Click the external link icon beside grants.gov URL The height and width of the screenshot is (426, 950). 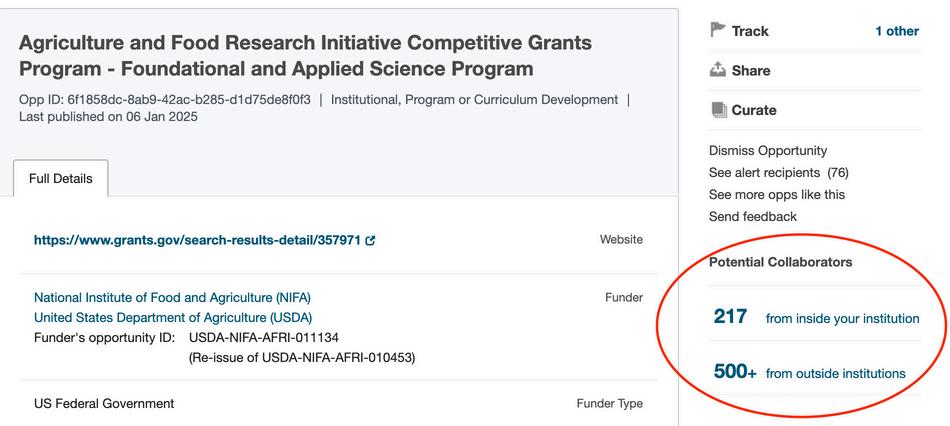tap(371, 240)
